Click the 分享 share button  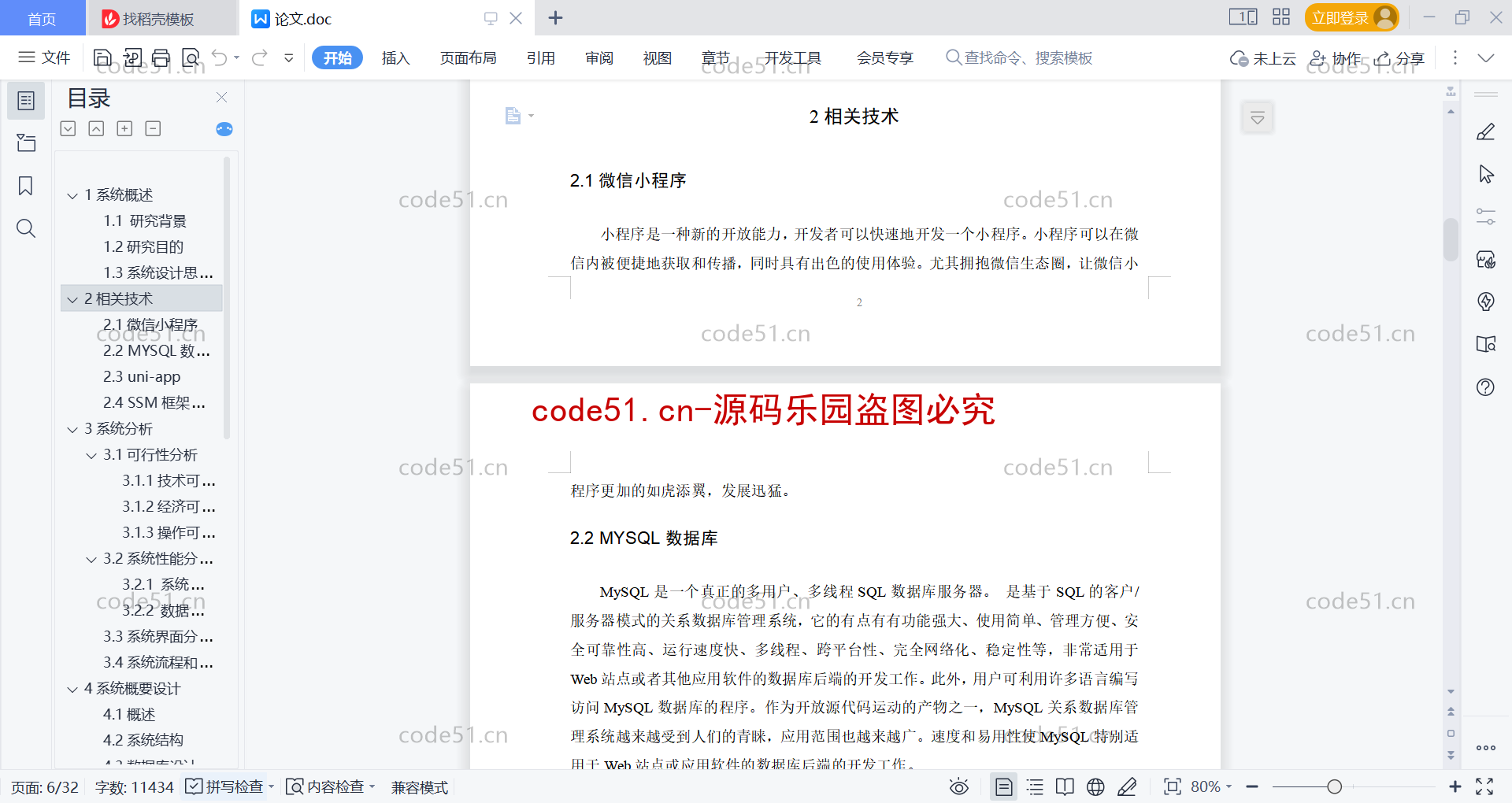[x=1399, y=58]
